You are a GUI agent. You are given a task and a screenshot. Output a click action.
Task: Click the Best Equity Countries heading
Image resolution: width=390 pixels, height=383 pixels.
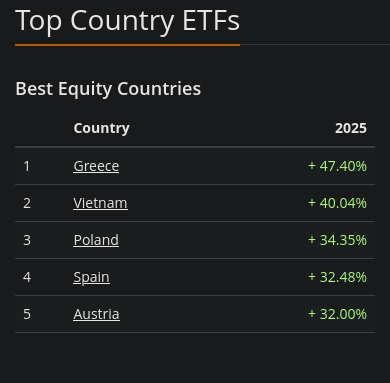108,89
